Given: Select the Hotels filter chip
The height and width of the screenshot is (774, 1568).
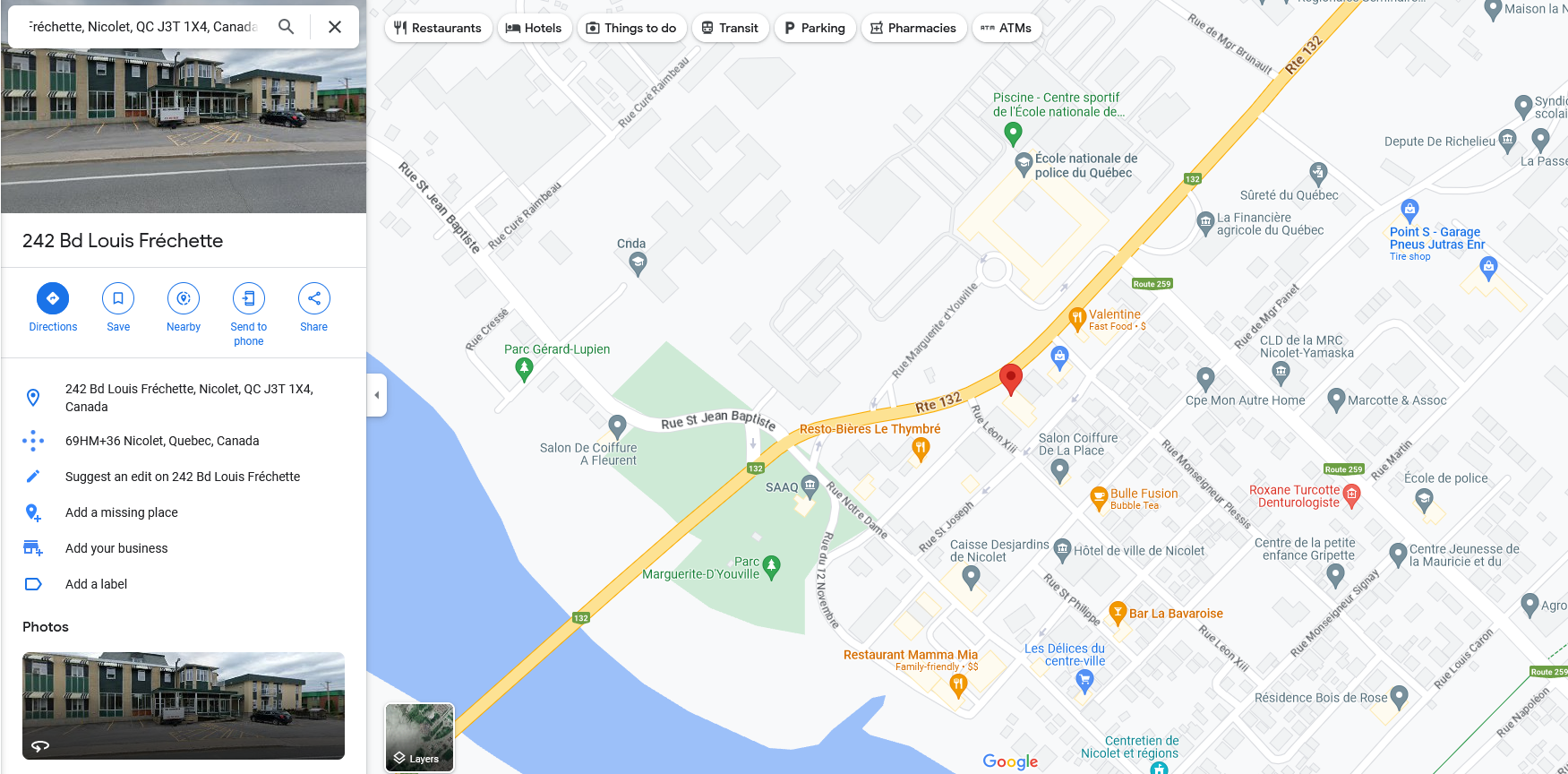Looking at the screenshot, I should pyautogui.click(x=534, y=28).
